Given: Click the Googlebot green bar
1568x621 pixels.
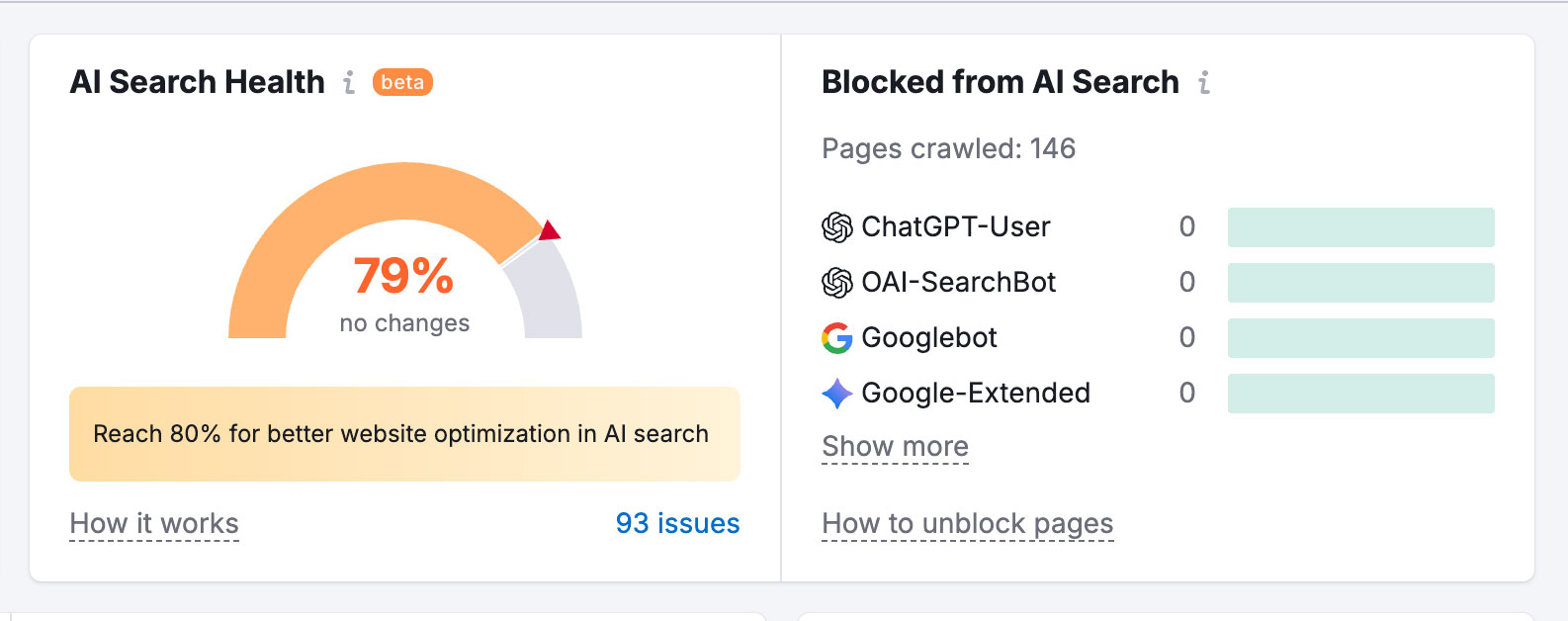Looking at the screenshot, I should [x=1360, y=338].
